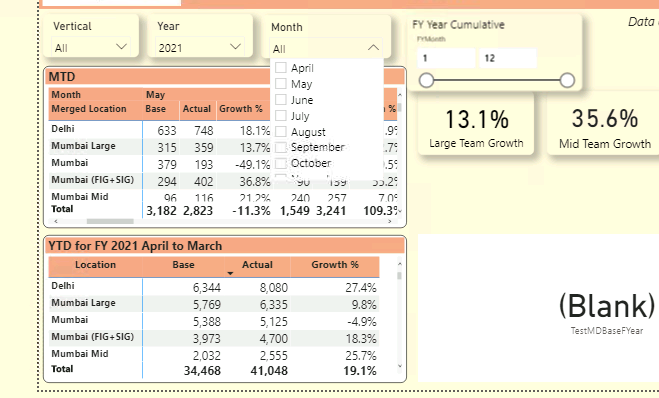Tick the June checkbox in Month list
Viewport: 659px width, 398px height.
pyautogui.click(x=281, y=100)
